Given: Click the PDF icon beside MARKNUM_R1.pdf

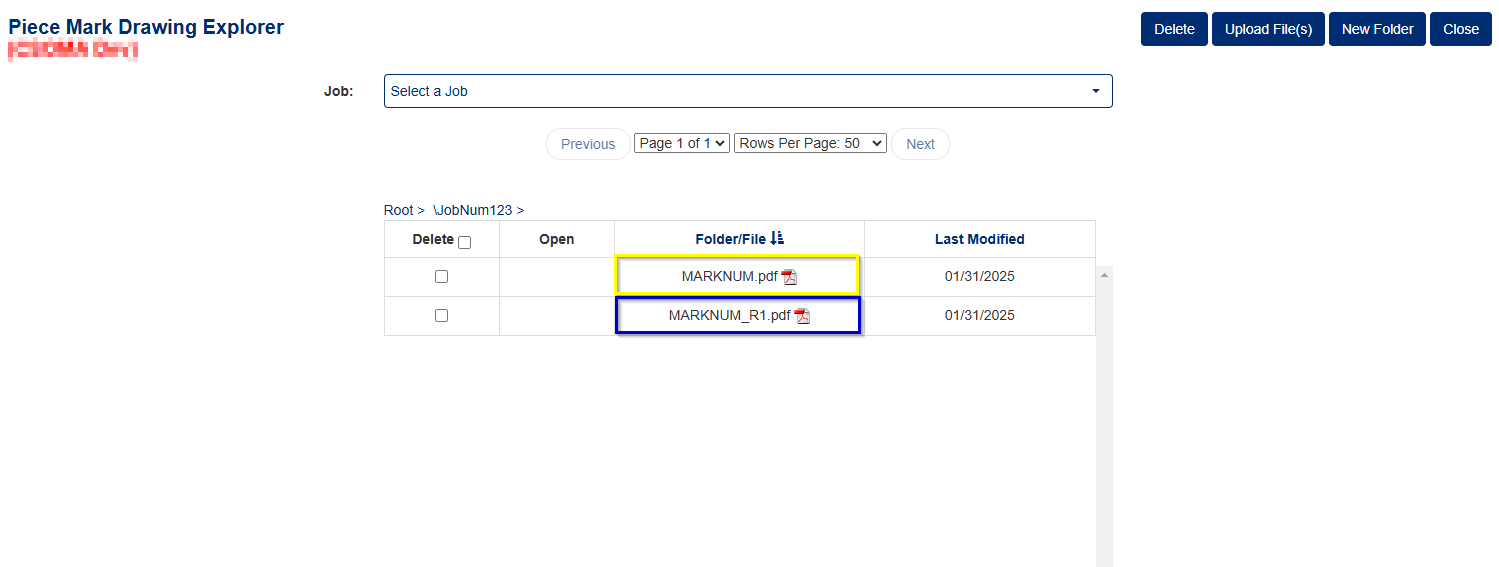Looking at the screenshot, I should 802,316.
